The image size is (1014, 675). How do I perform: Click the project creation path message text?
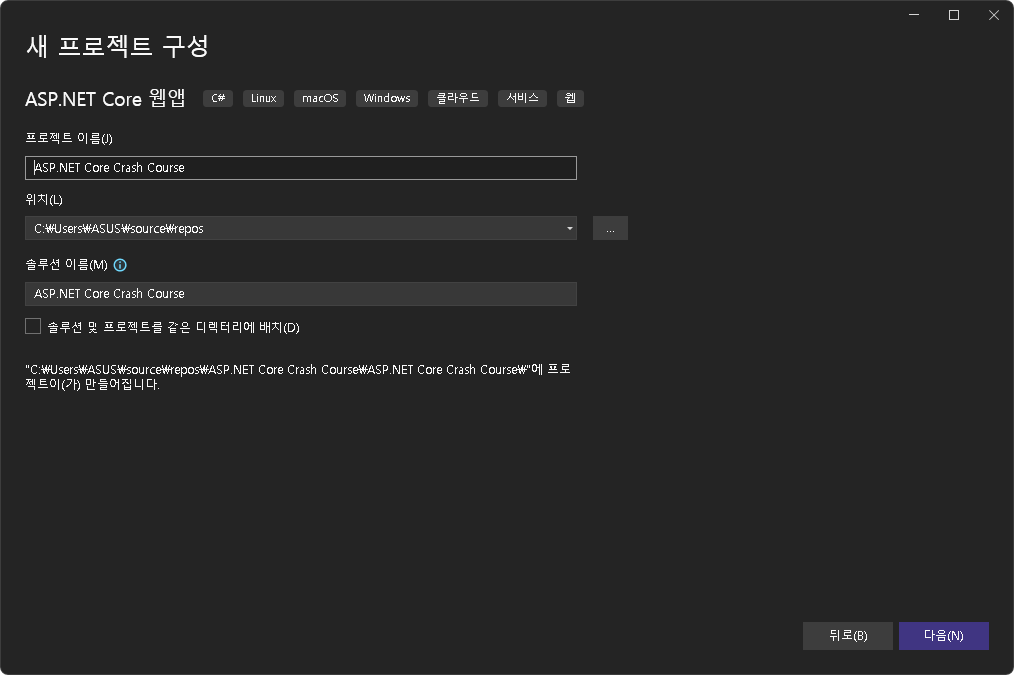tap(298, 376)
